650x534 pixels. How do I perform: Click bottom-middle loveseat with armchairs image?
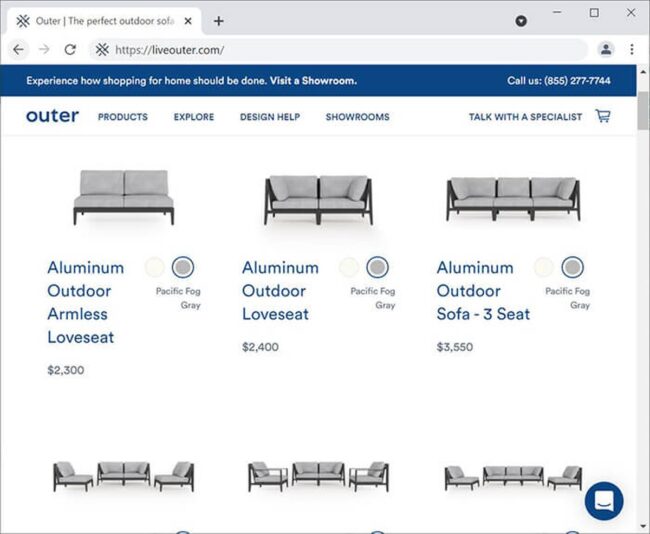coord(318,476)
